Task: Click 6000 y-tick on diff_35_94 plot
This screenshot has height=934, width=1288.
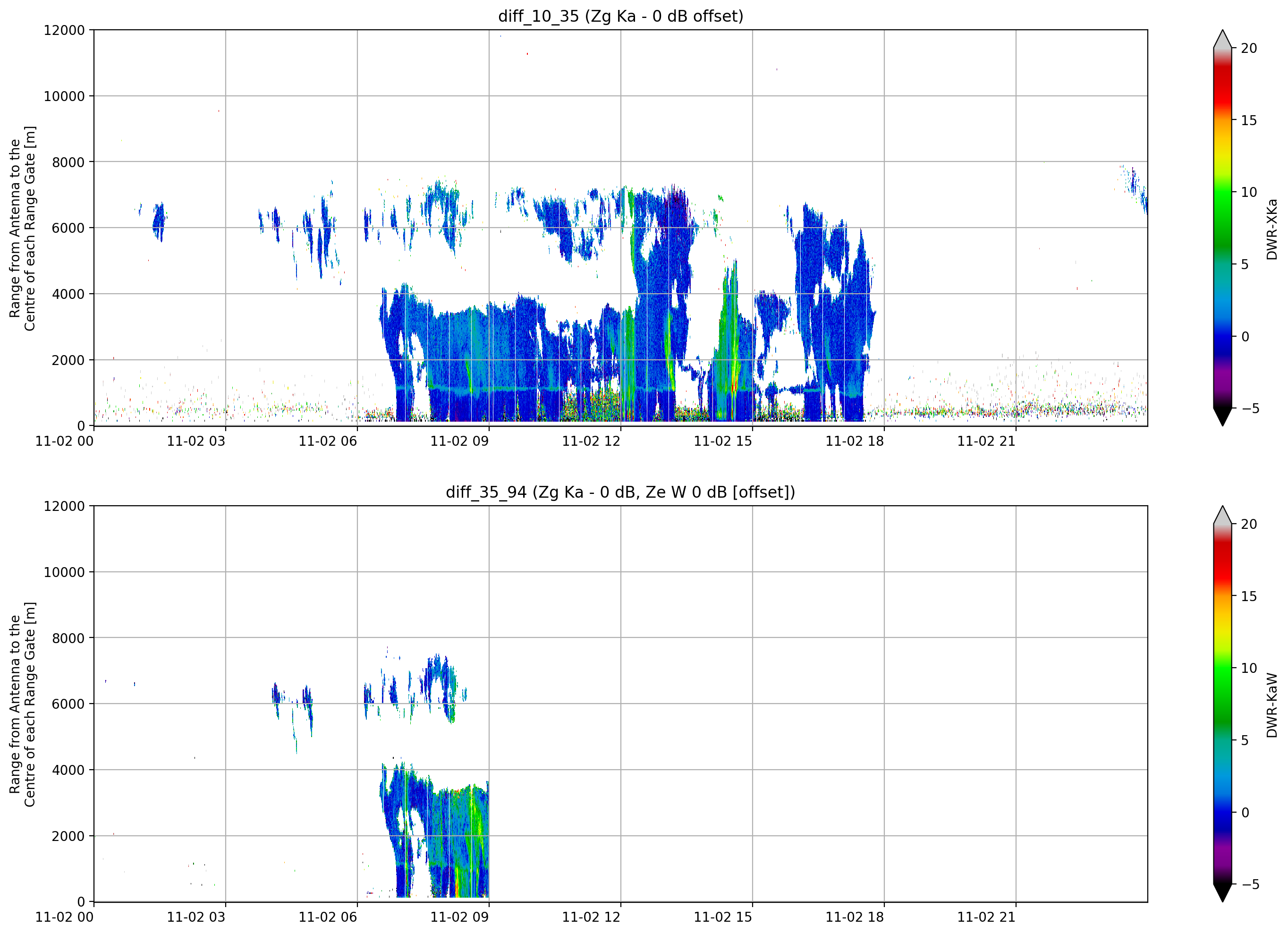Action: pyautogui.click(x=68, y=704)
